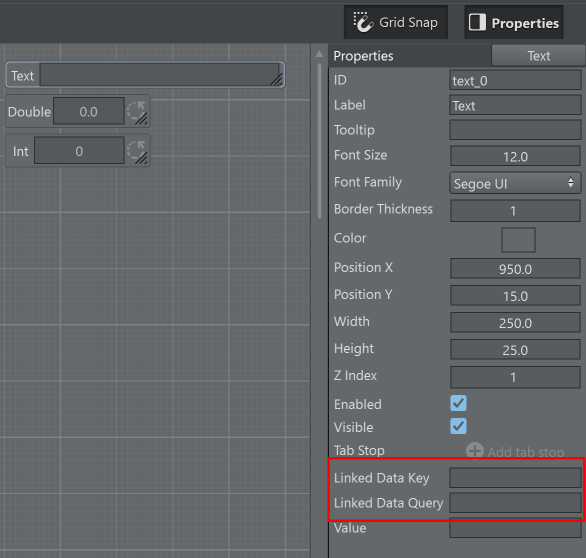586x558 pixels.
Task: Switch to the Text tab
Action: [x=538, y=56]
